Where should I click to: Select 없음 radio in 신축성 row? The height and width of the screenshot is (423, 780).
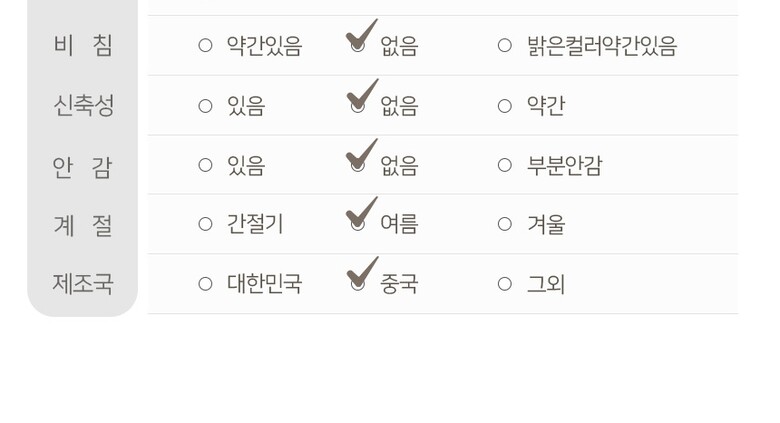point(358,106)
